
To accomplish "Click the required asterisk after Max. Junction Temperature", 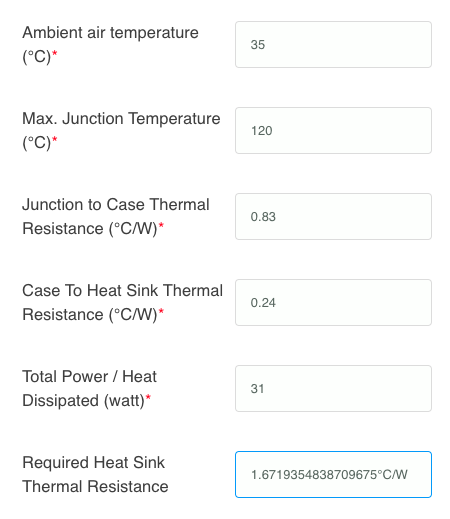I will tap(55, 139).
